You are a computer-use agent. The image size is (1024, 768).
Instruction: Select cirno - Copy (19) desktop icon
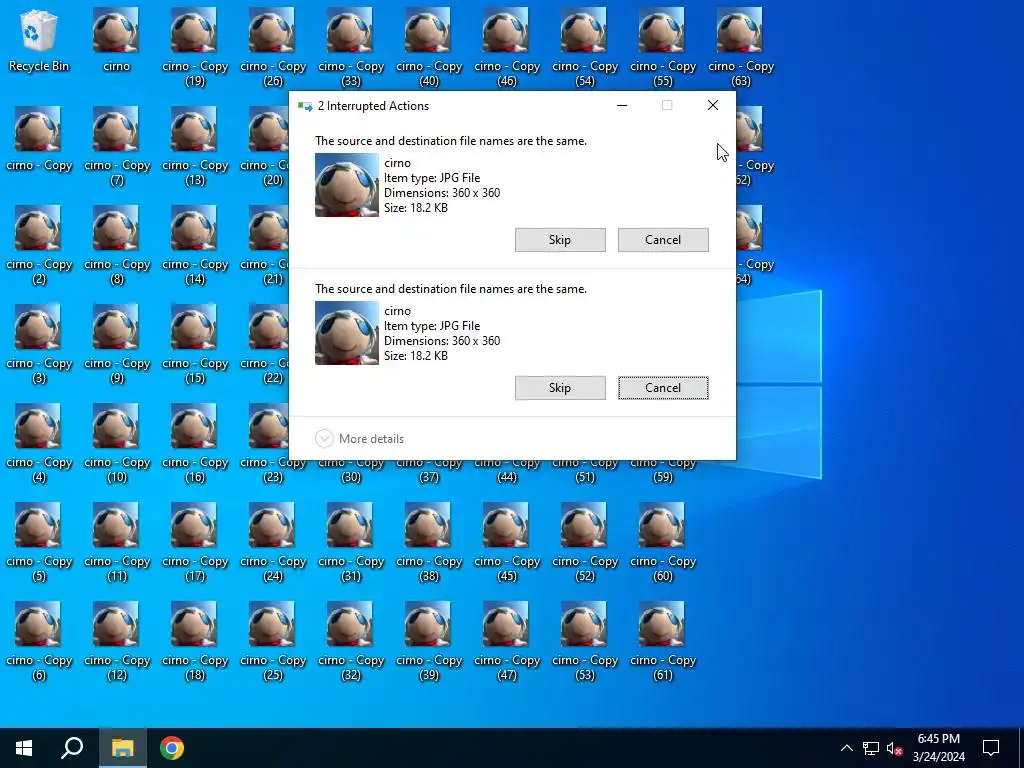click(x=195, y=47)
